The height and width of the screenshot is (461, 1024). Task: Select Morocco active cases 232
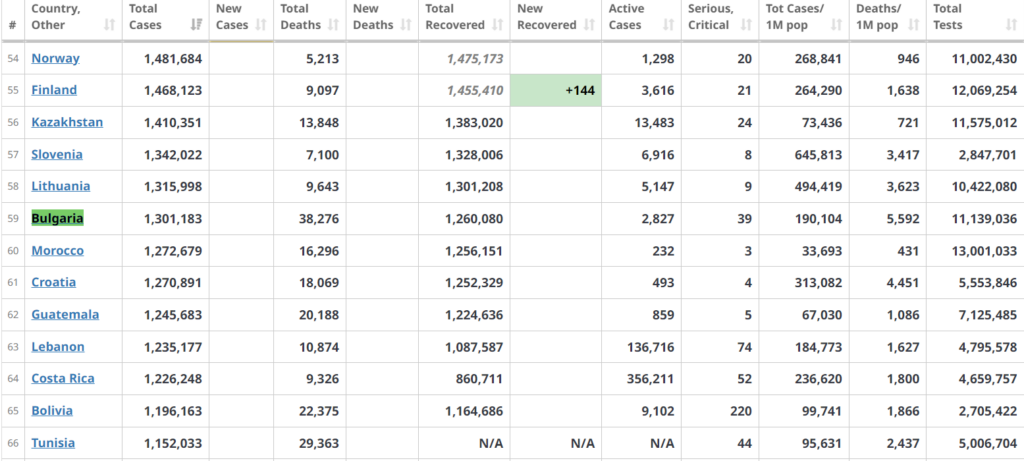[663, 251]
